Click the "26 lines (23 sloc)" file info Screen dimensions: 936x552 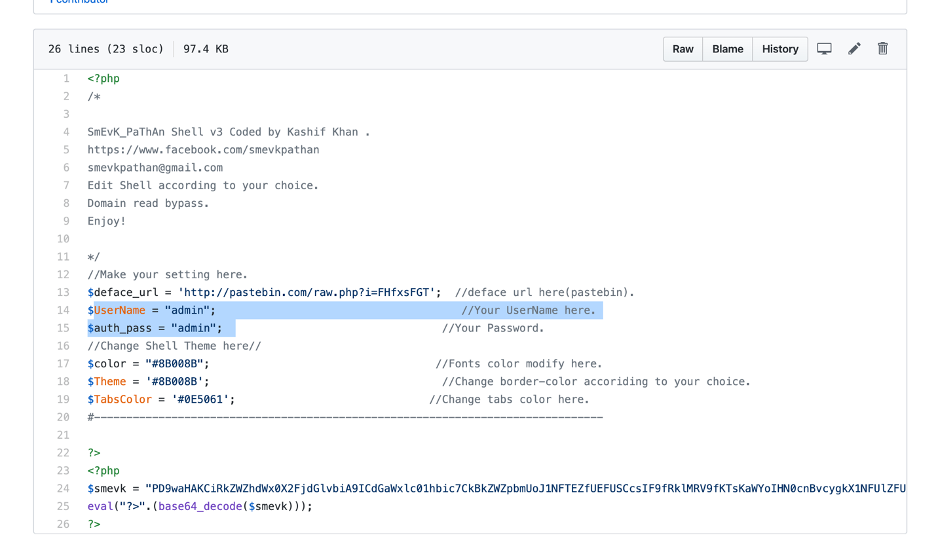[106, 49]
